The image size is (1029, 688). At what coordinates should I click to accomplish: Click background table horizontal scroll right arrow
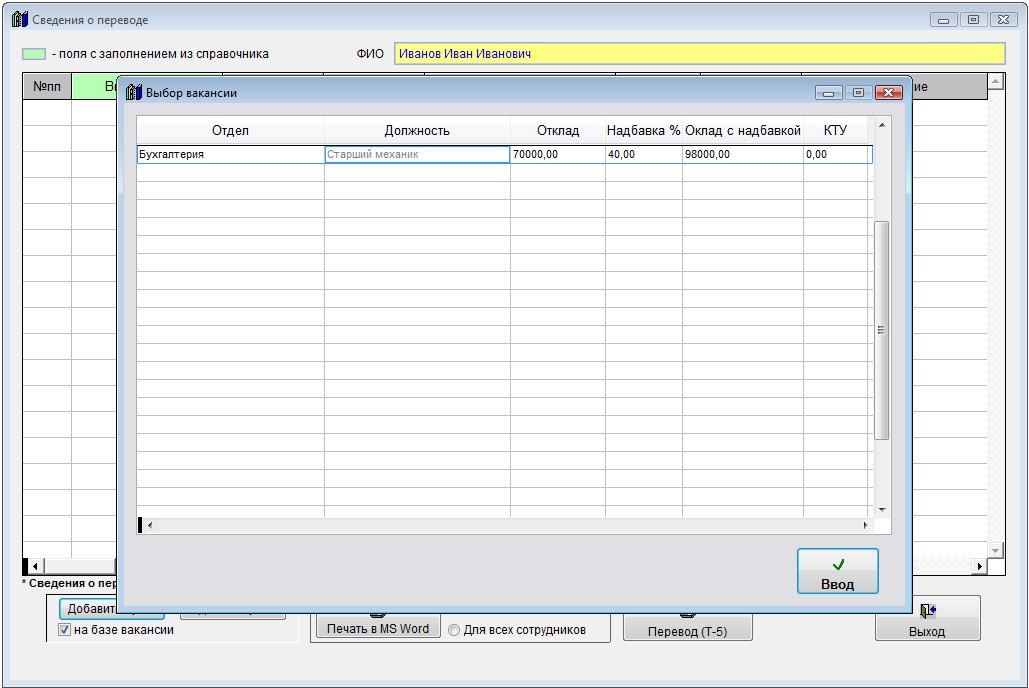coord(980,566)
